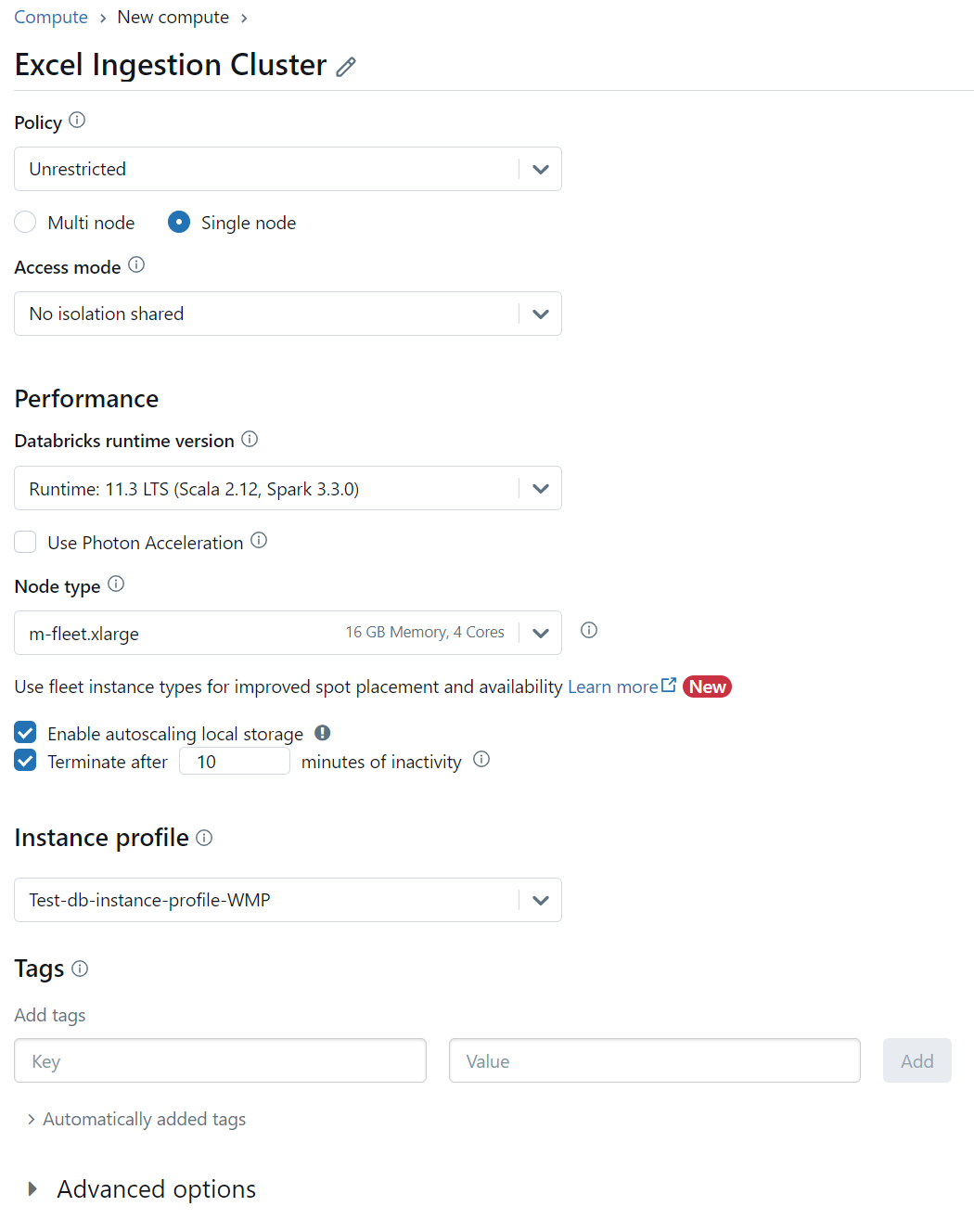Open Databricks runtime version info icon
This screenshot has width=974, height=1232.
(x=250, y=439)
